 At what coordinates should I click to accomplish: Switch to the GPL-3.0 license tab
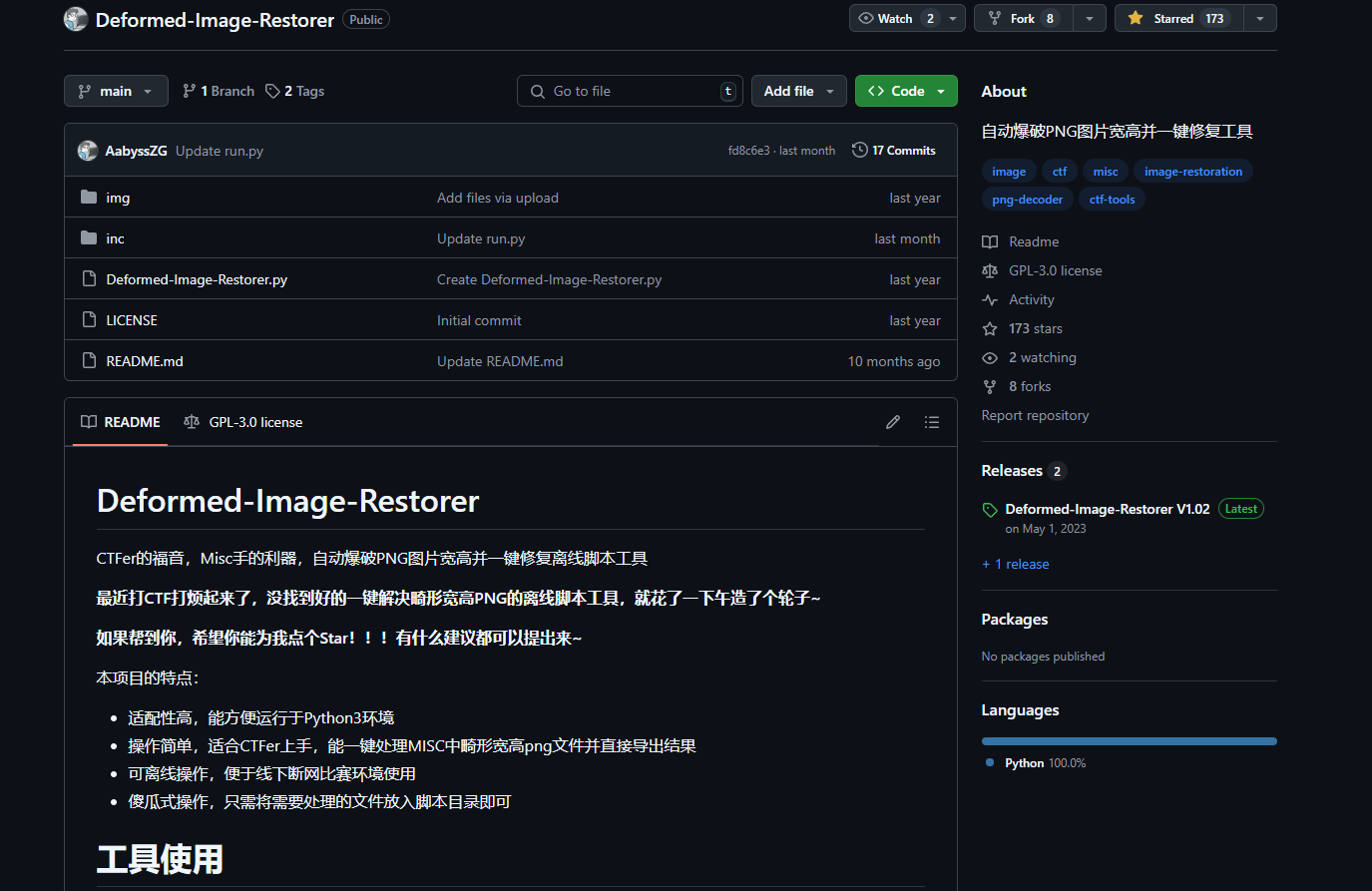tap(243, 422)
